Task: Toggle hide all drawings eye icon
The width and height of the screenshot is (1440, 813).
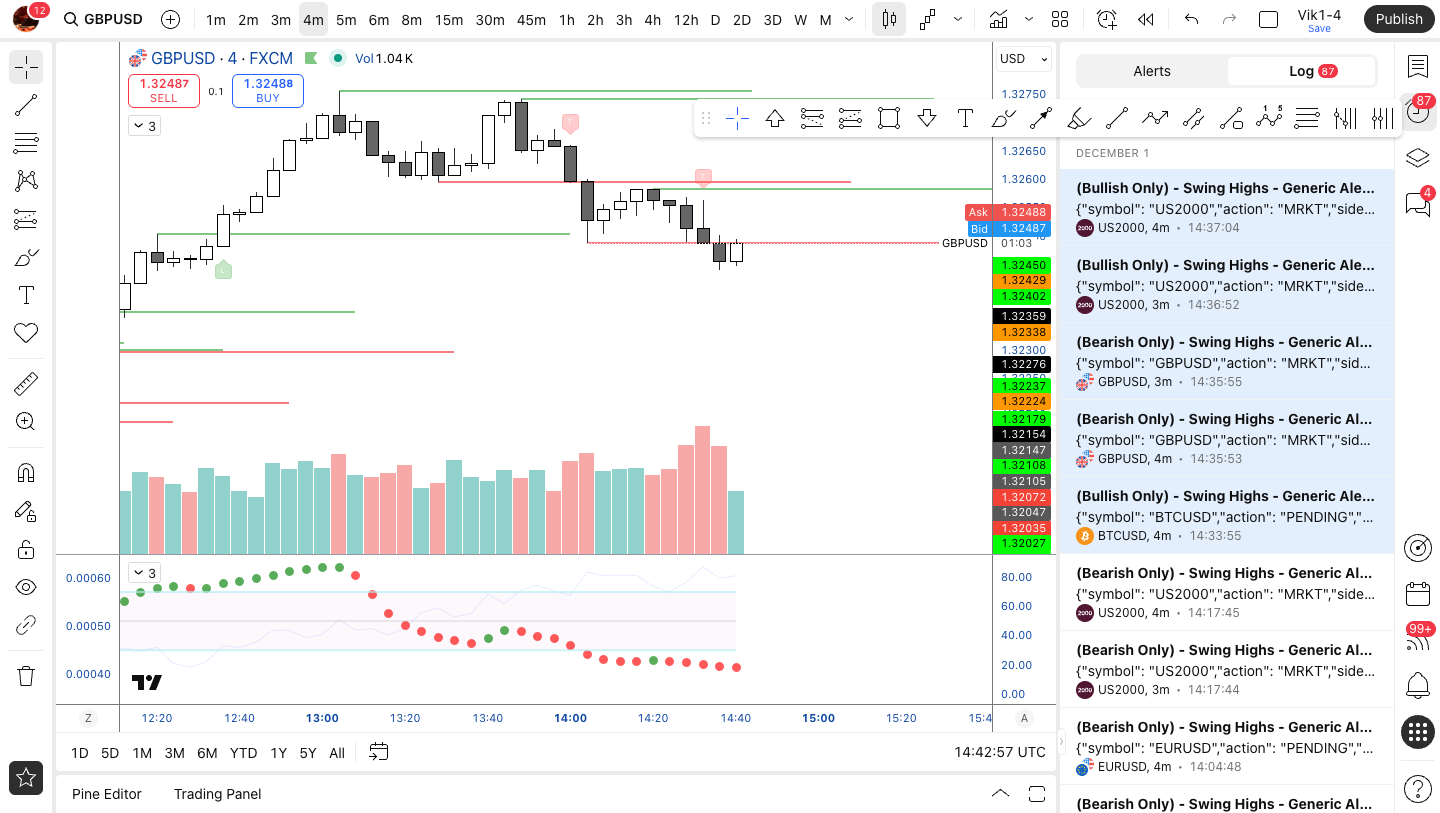Action: point(26,587)
